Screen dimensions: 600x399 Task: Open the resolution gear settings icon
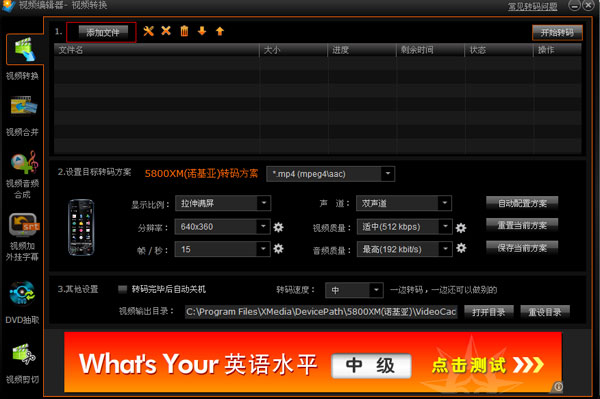[278, 227]
